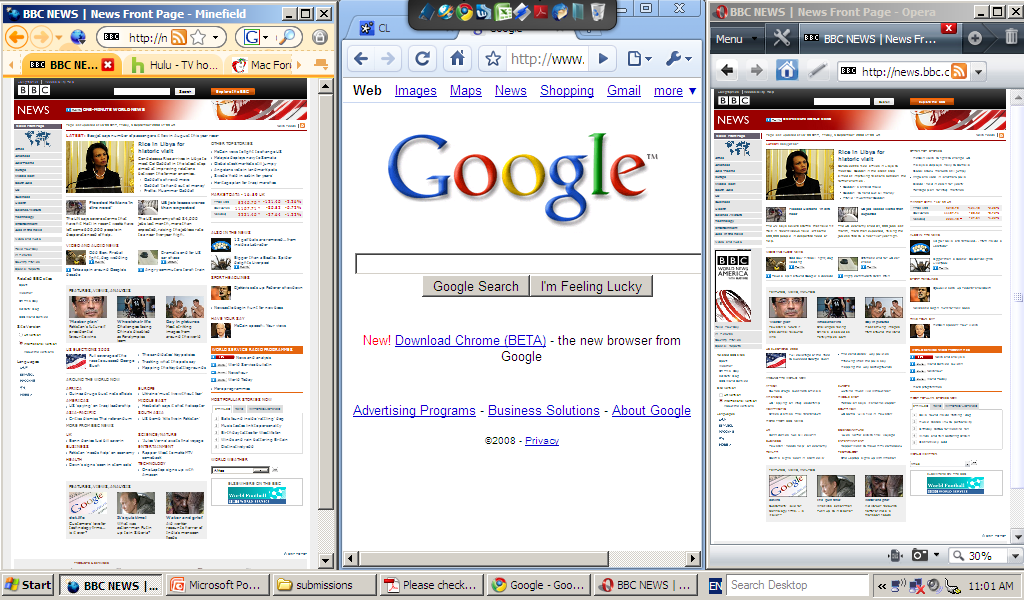Viewport: 1024px width, 600px height.
Task: Switch to the Hulu - TV tab
Action: tap(174, 65)
